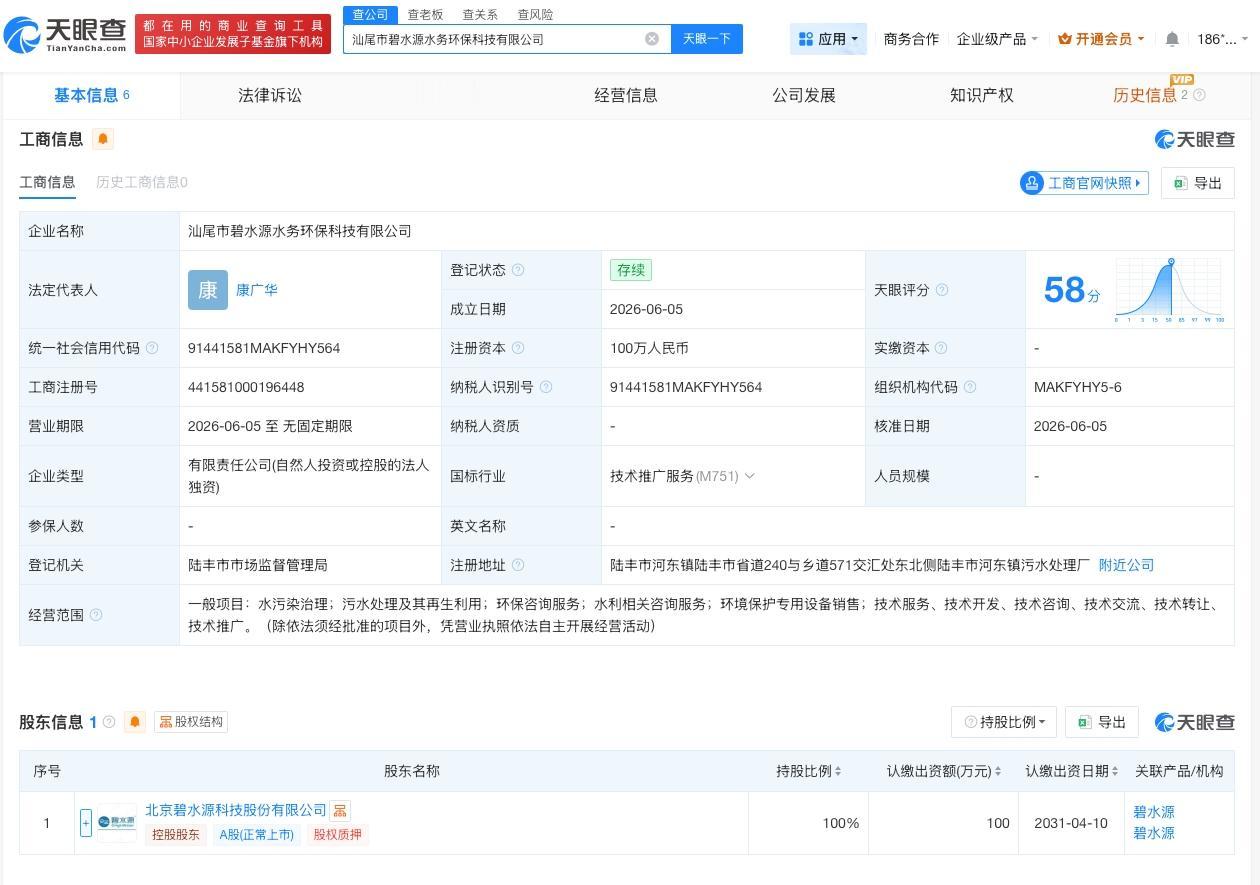Click help icon next to 注册资本
The height and width of the screenshot is (885, 1260).
[518, 348]
